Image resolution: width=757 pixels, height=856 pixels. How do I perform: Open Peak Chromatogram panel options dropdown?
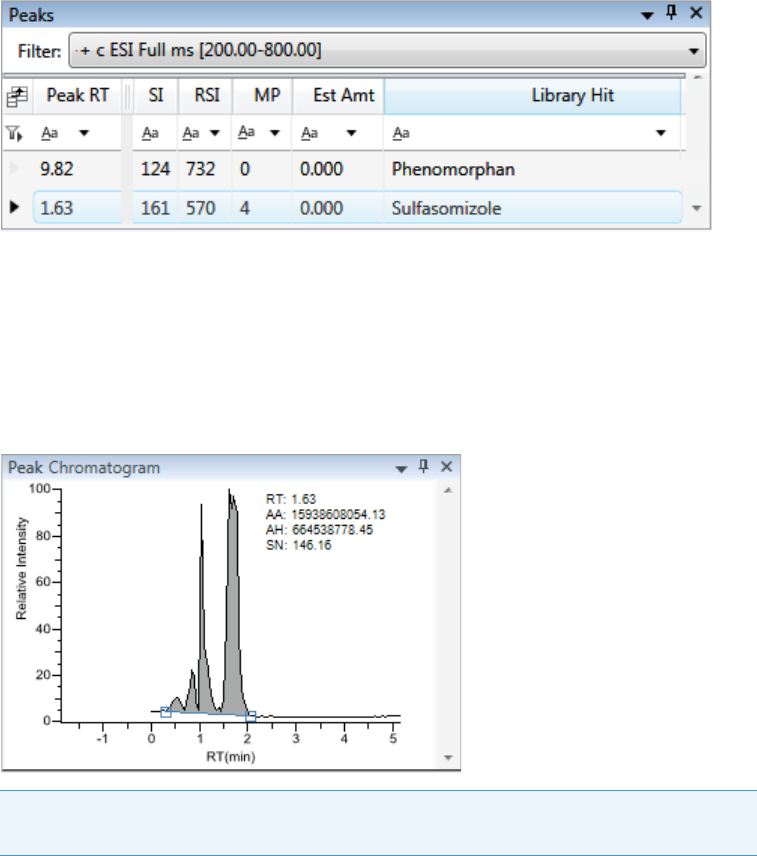coord(401,469)
